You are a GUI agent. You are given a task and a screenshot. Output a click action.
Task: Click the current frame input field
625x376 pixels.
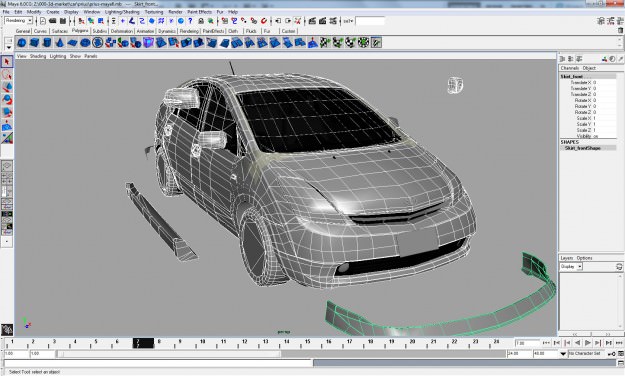click(x=527, y=343)
